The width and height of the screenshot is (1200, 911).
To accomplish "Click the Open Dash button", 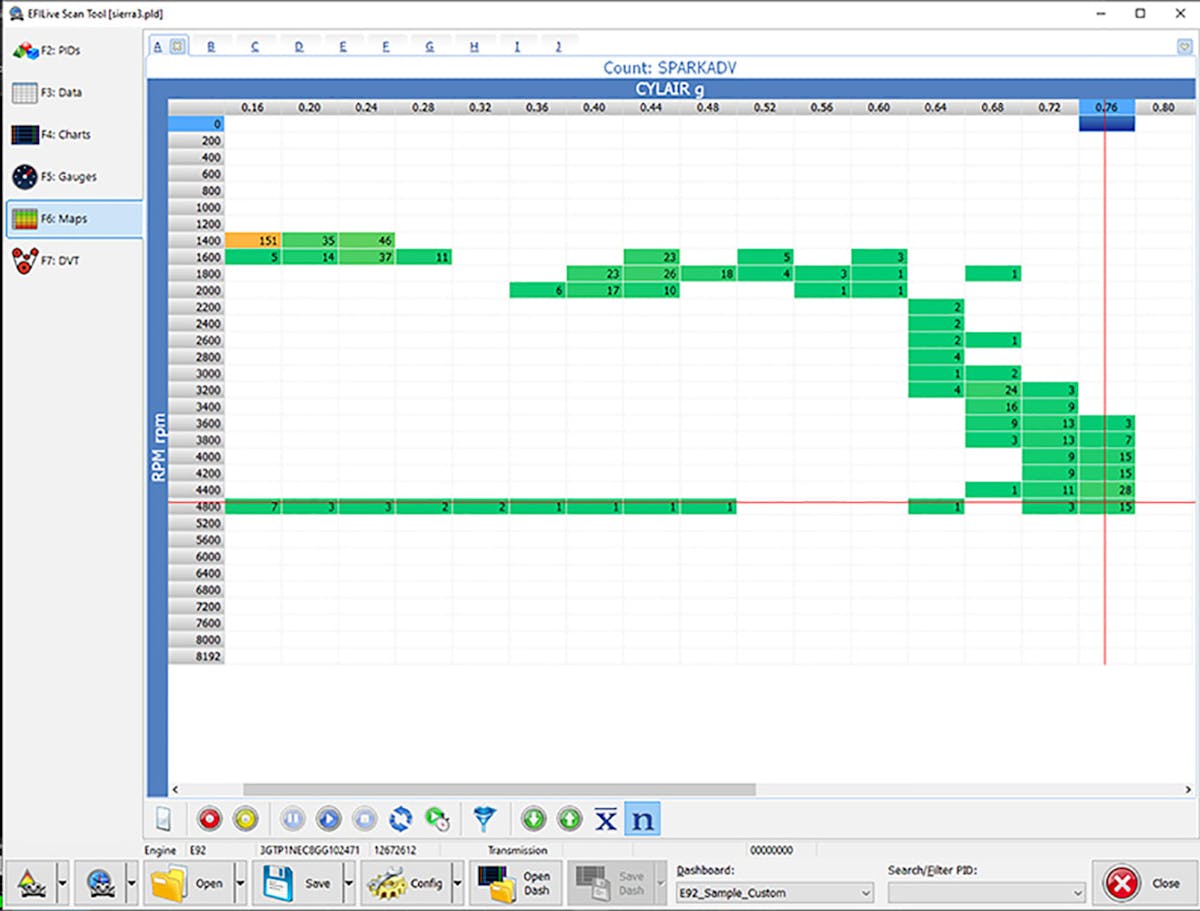I will coord(516,884).
